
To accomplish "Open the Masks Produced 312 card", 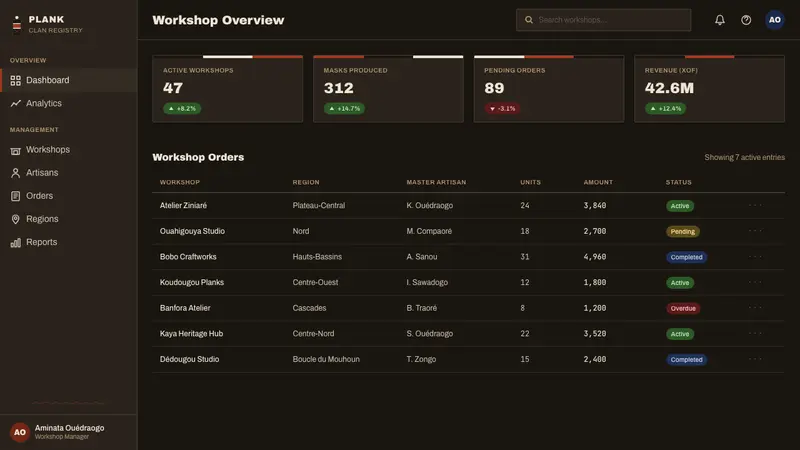I will 388,89.
